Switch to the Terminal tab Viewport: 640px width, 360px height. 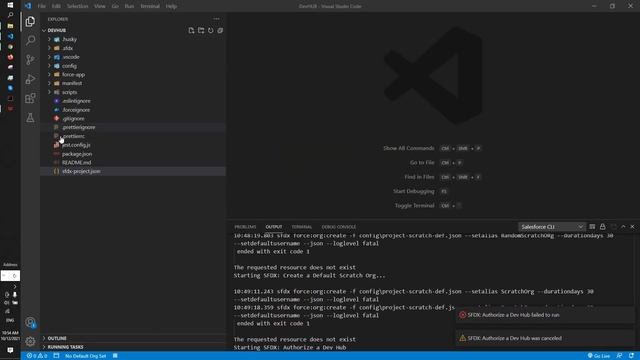pos(302,227)
